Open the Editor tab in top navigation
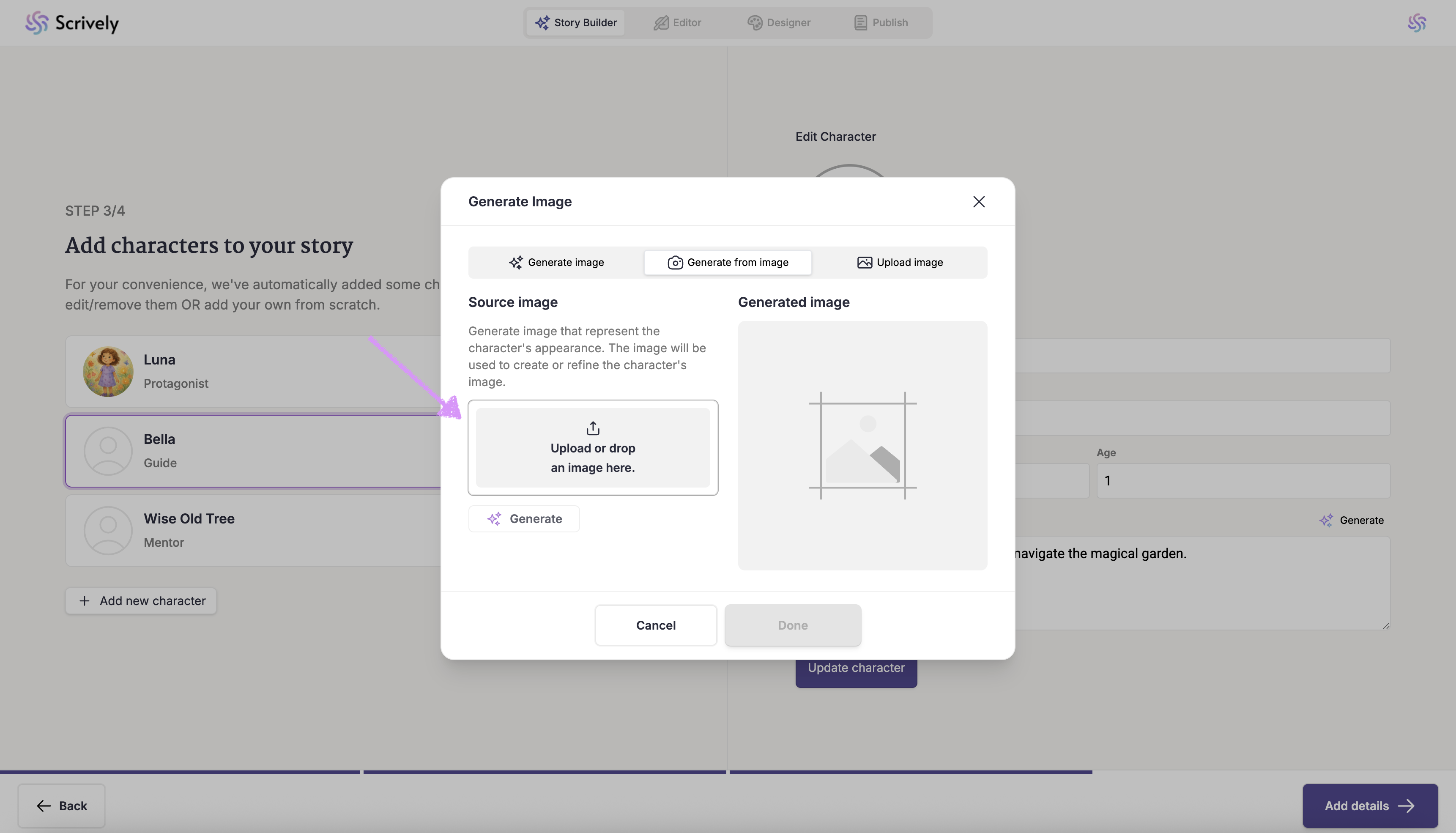This screenshot has height=833, width=1456. pyautogui.click(x=678, y=23)
